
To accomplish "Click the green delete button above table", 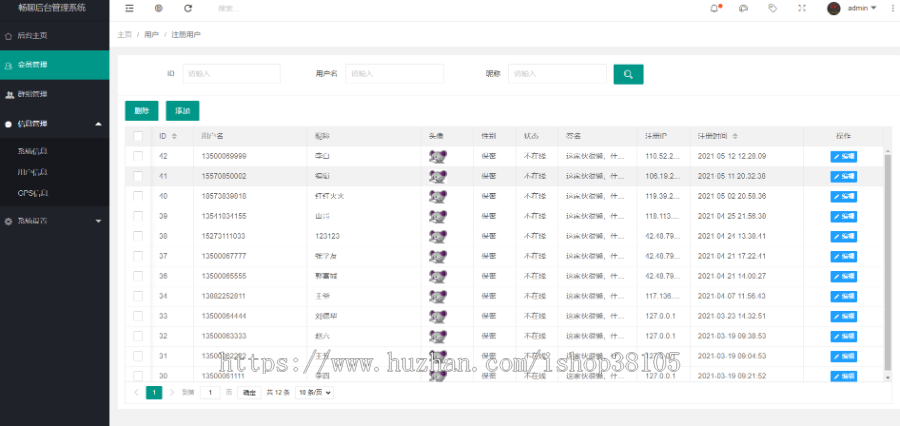I will (142, 111).
